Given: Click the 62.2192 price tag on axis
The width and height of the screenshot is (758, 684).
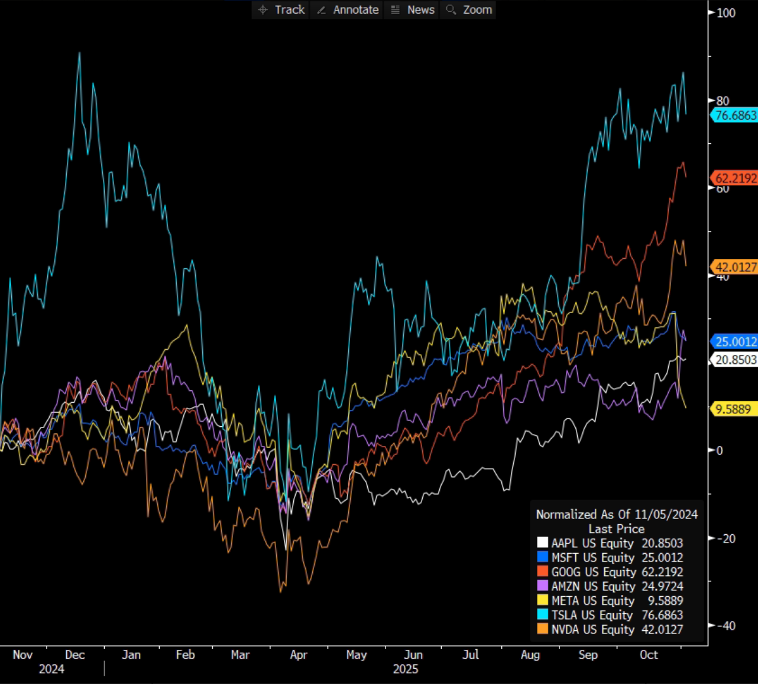Looking at the screenshot, I should click(734, 178).
